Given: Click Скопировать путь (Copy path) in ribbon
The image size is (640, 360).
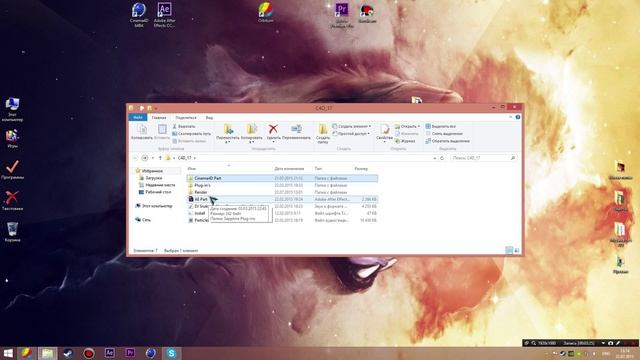Looking at the screenshot, I should (191, 134).
